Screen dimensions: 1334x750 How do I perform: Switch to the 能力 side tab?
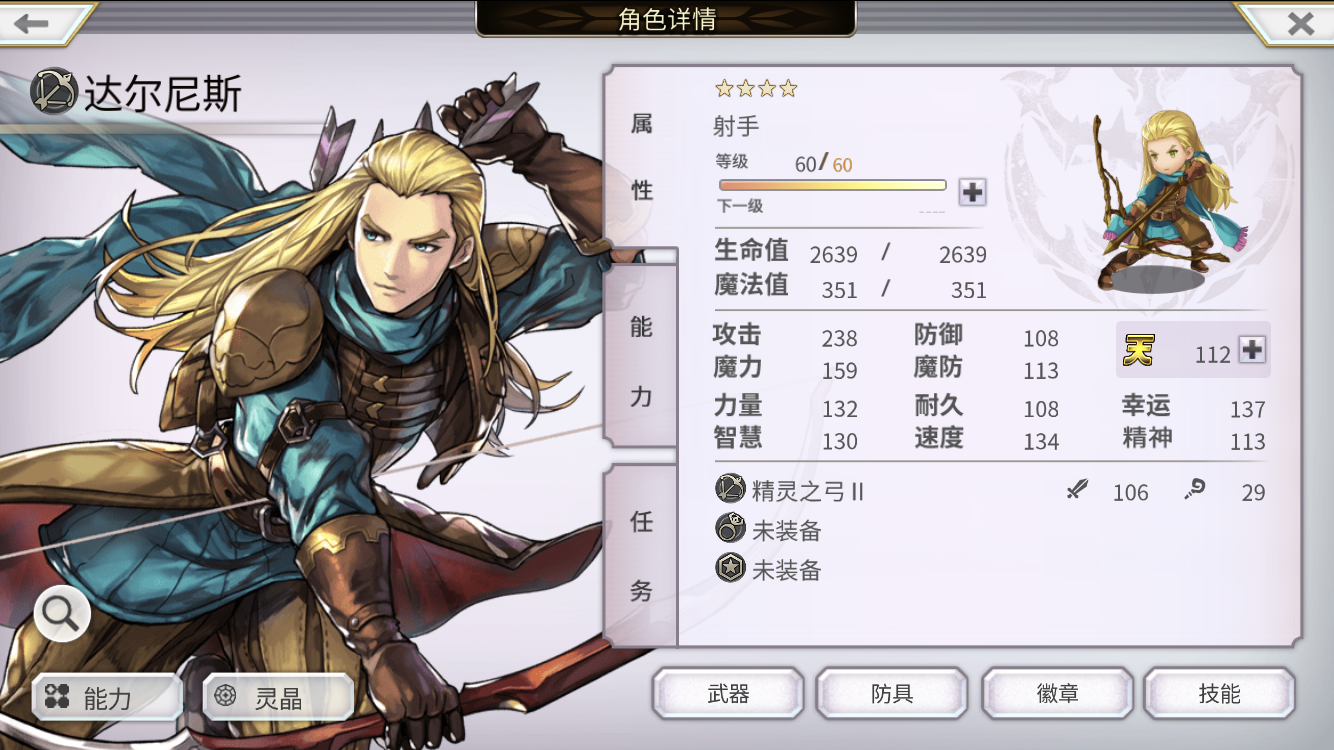(x=641, y=360)
